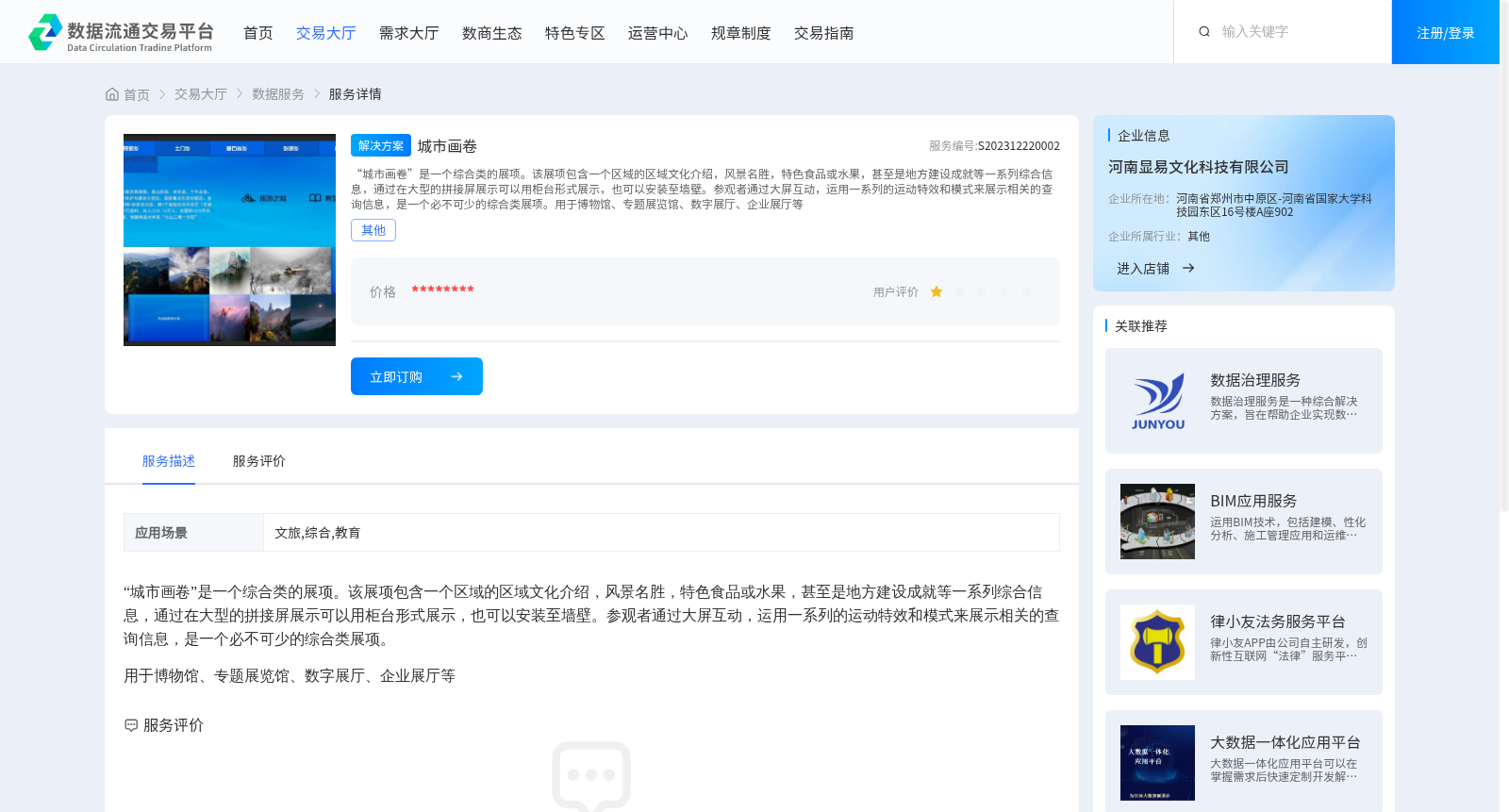Open the 数据治理服务 recommendation title
This screenshot has width=1509, height=812.
coord(1255,380)
